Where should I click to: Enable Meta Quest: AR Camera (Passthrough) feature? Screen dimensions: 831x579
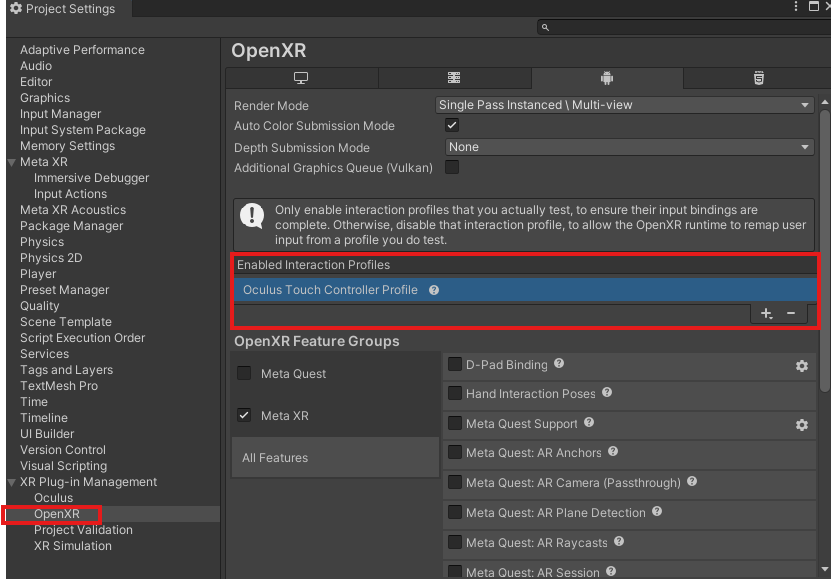point(455,482)
